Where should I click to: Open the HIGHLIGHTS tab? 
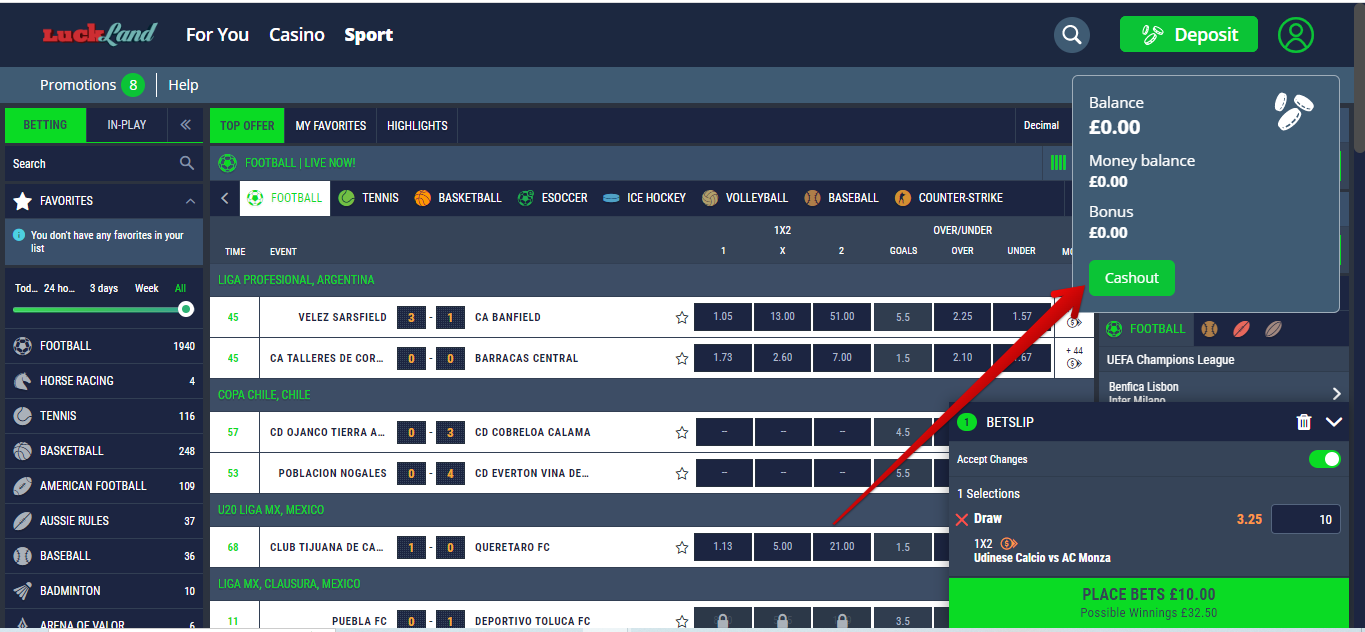point(417,125)
